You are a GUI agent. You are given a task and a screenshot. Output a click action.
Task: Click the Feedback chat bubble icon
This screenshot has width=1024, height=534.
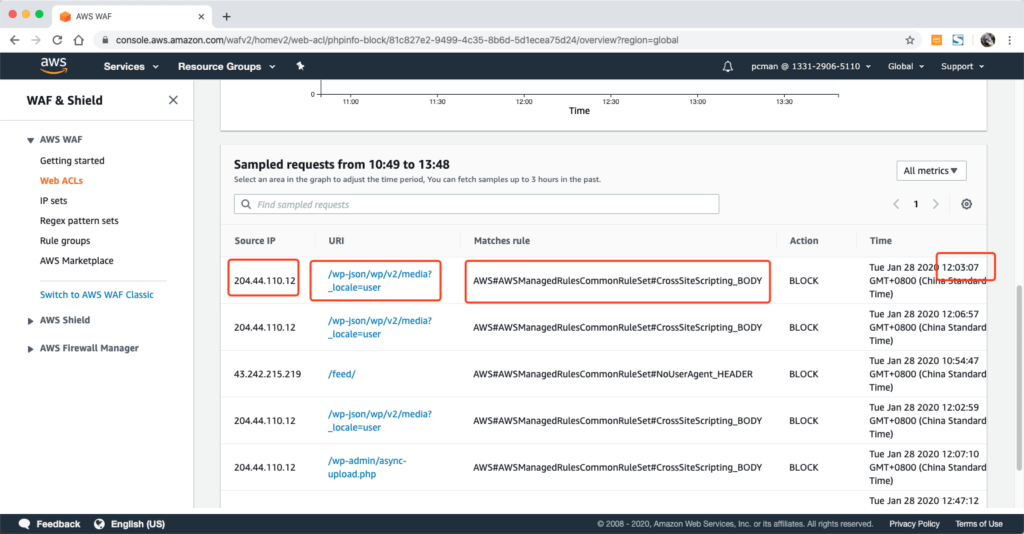[x=25, y=524]
